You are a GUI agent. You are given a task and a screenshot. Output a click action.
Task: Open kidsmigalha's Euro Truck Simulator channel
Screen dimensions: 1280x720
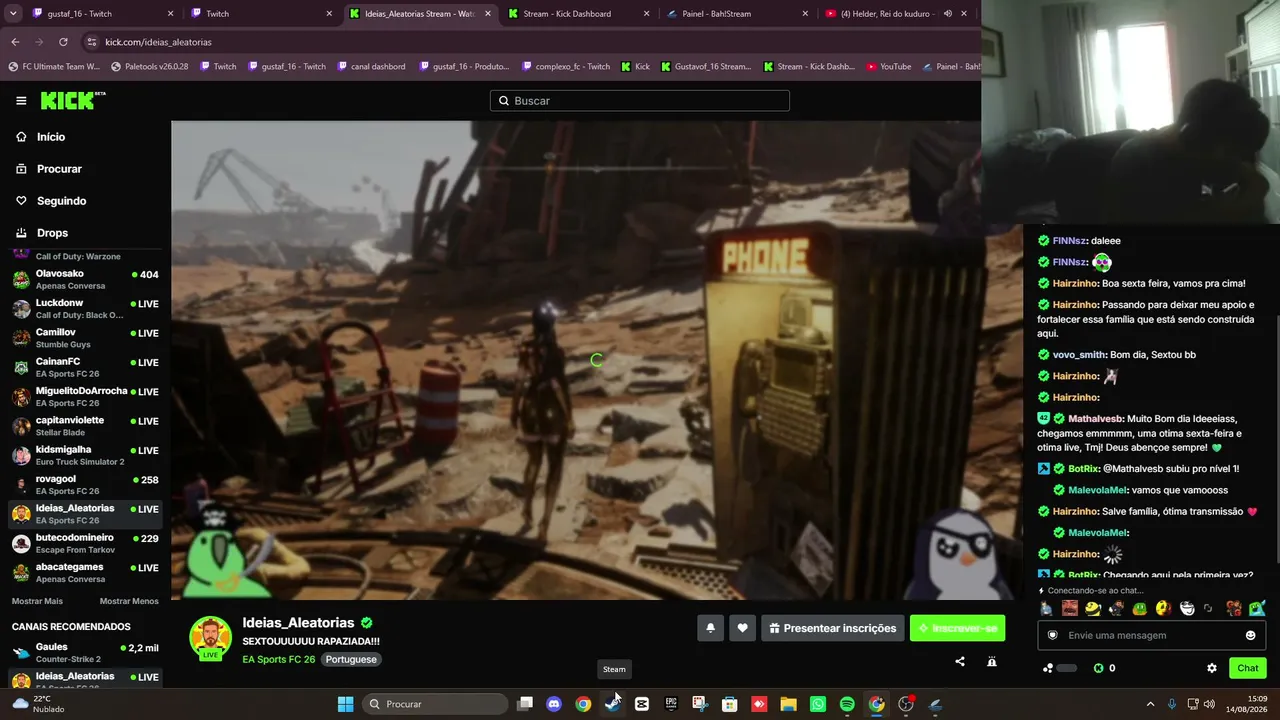pos(85,455)
